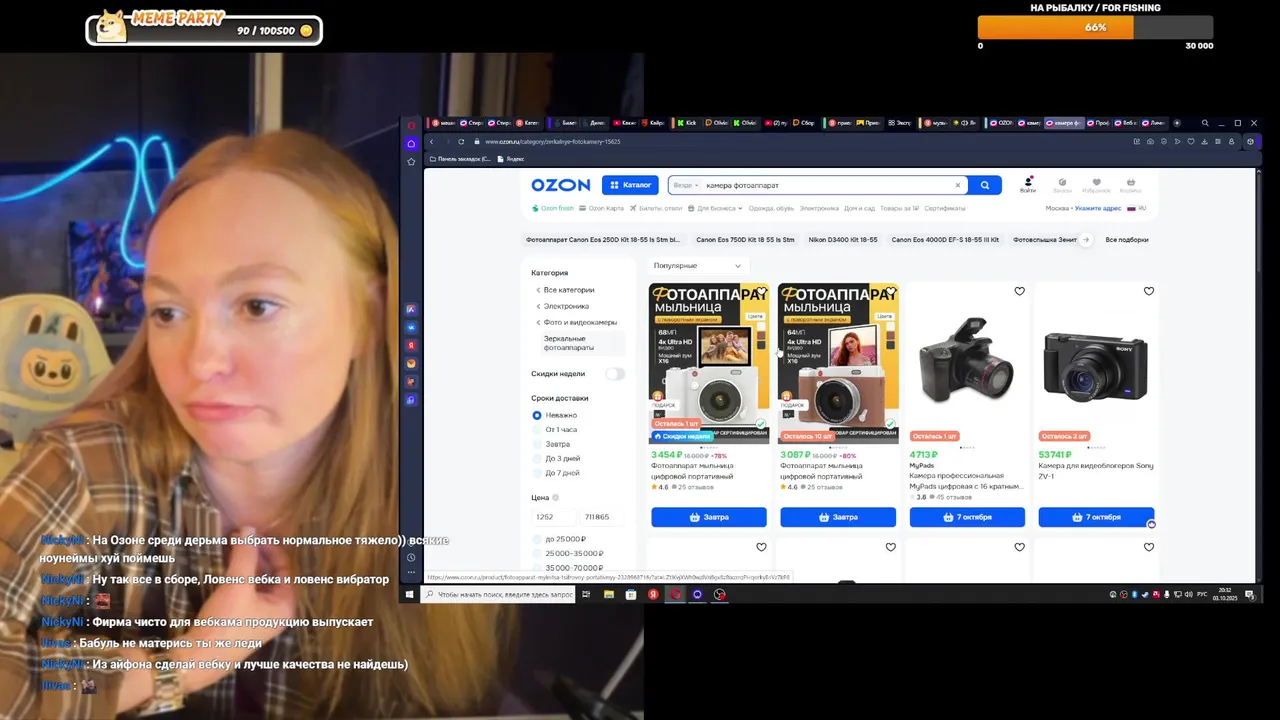This screenshot has width=1280, height=720.
Task: Switch to the Kick browser tab
Action: click(687, 123)
